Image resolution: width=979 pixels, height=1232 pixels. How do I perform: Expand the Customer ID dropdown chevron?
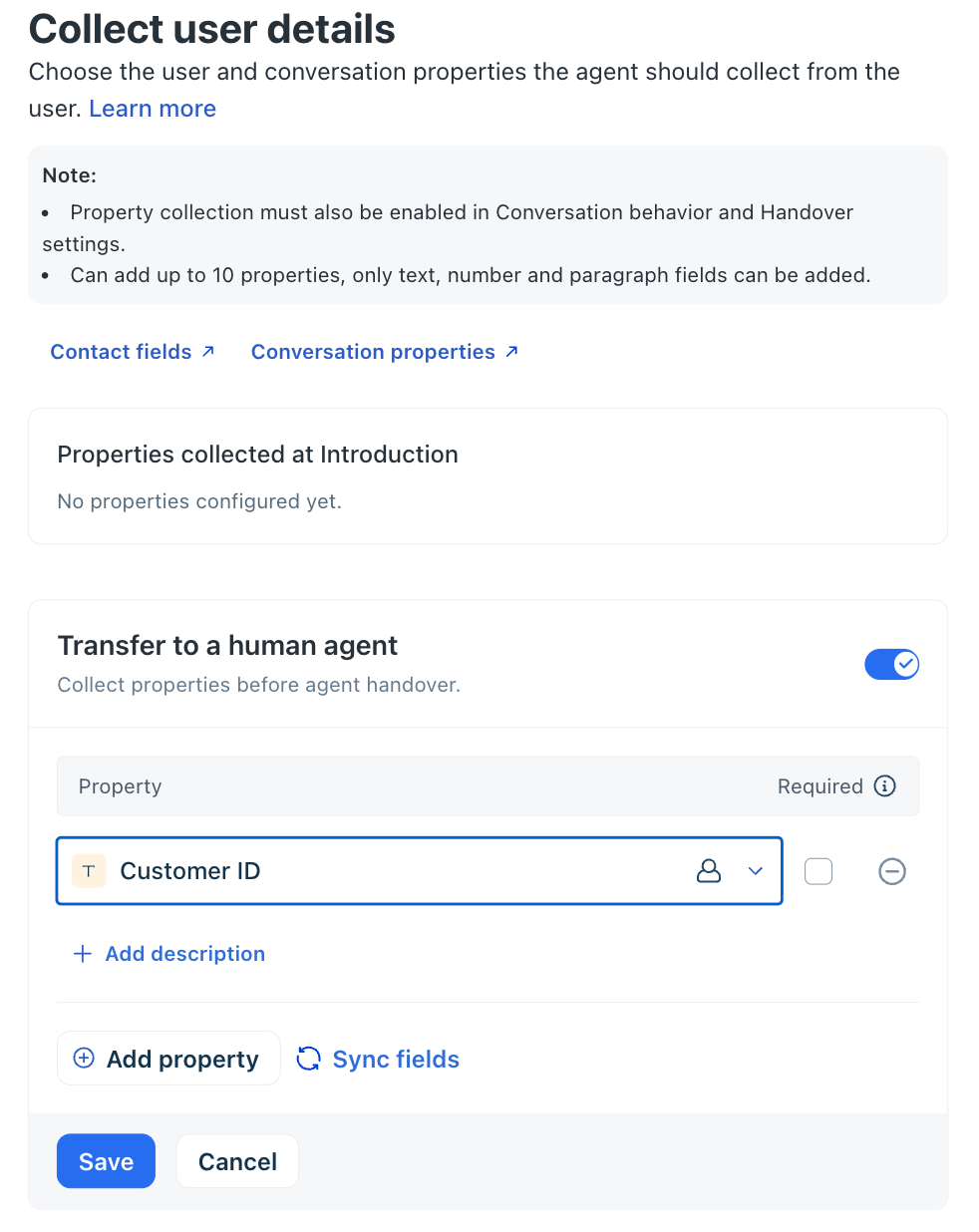(756, 871)
